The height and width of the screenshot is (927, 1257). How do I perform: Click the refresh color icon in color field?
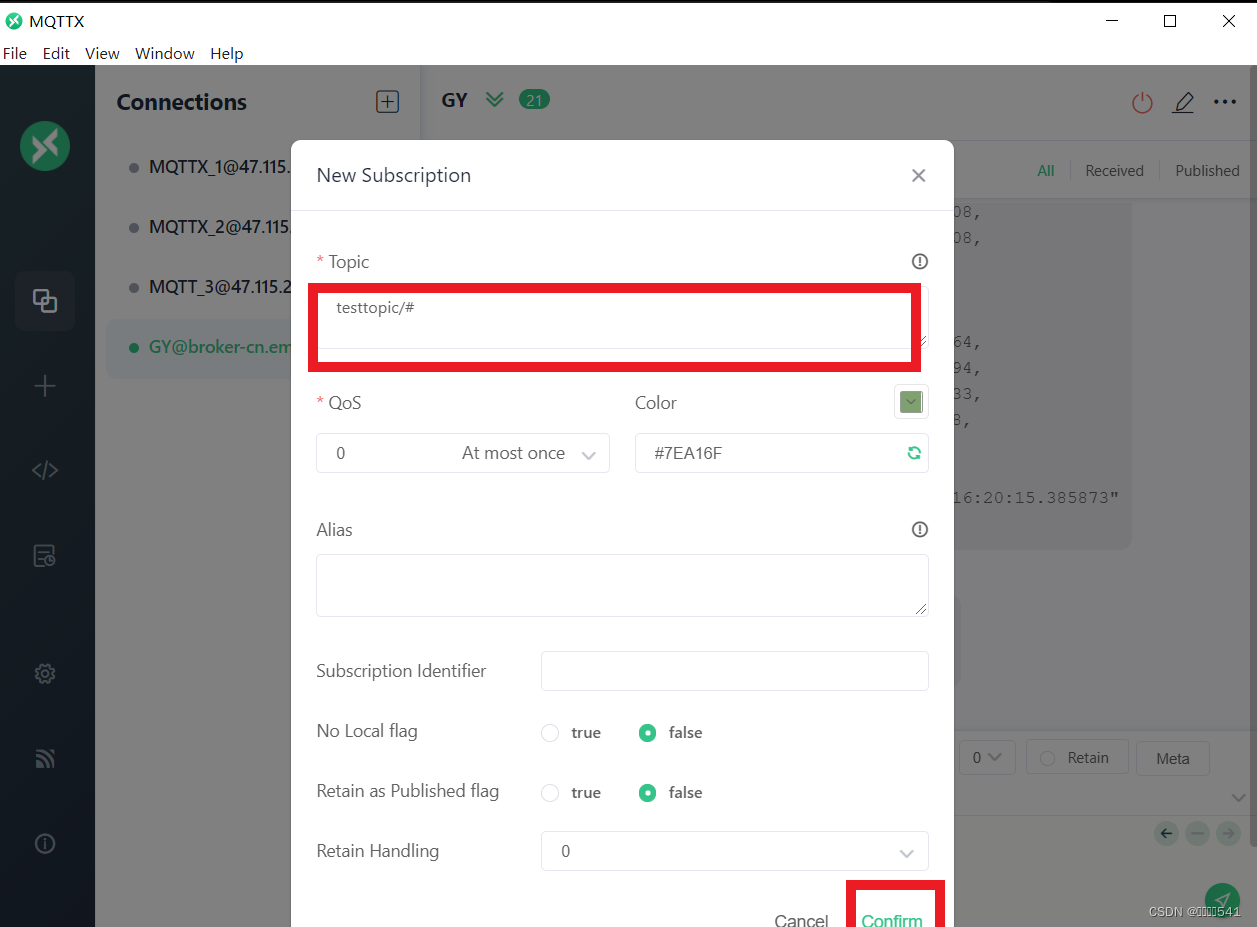(914, 453)
